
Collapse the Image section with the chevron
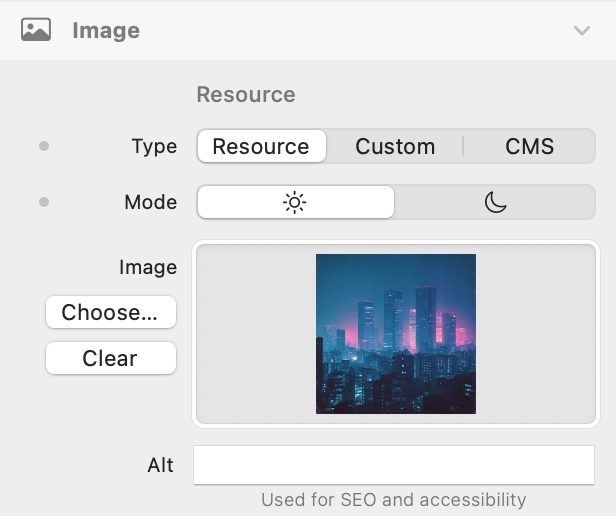point(582,31)
